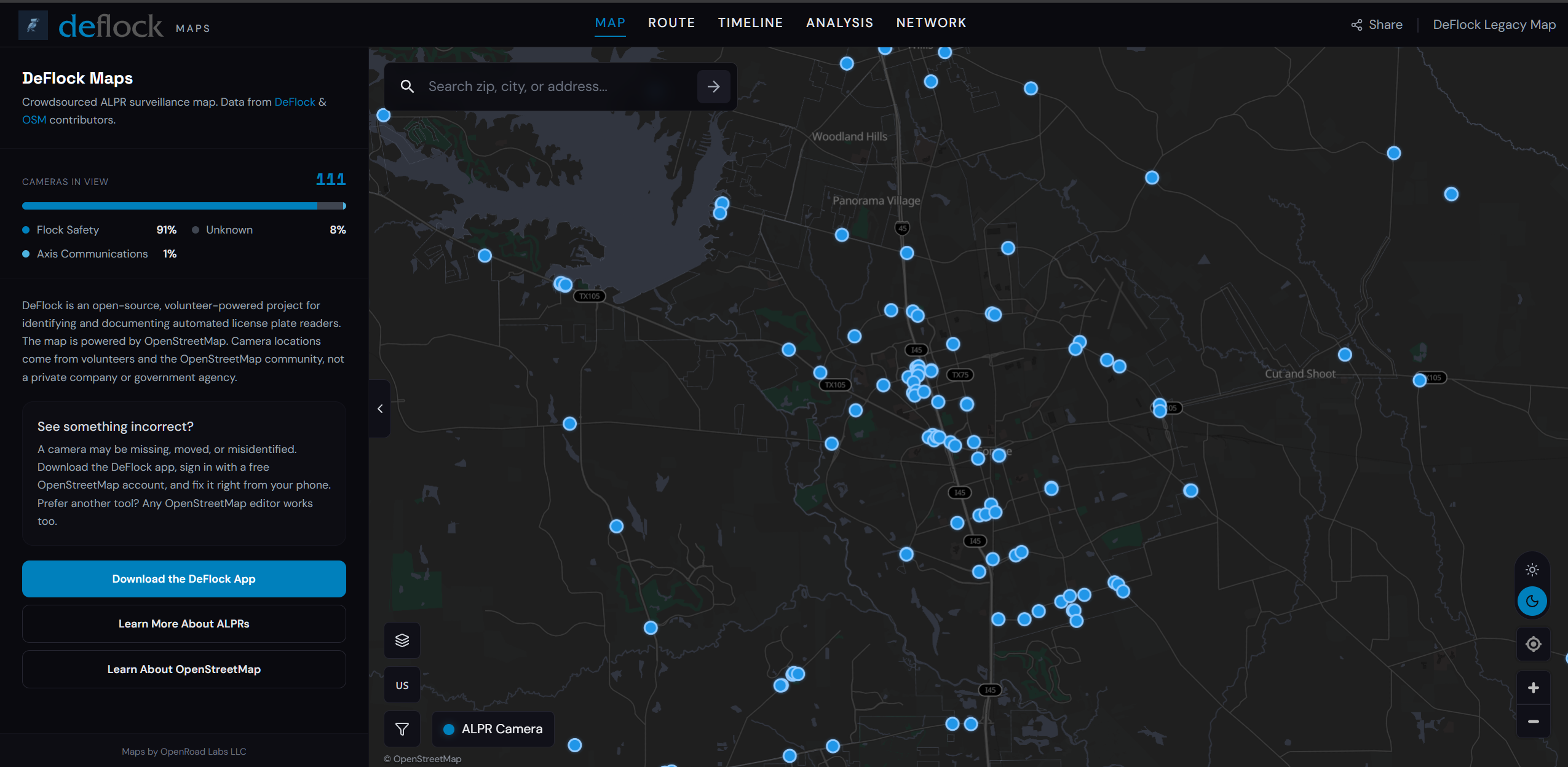Switch to light mode sun icon
1568x767 pixels.
coord(1532,570)
